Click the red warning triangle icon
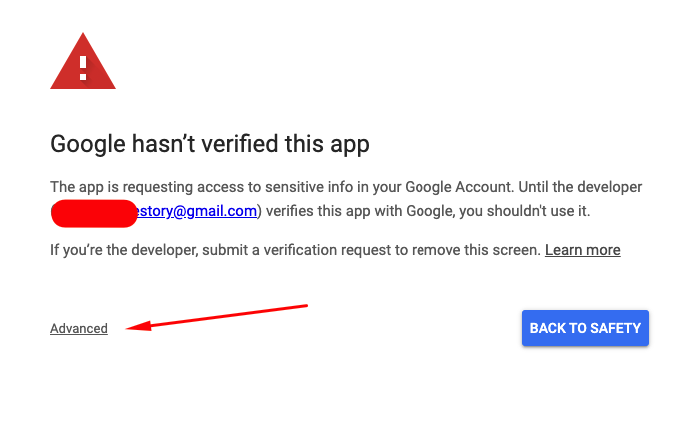 click(x=83, y=61)
